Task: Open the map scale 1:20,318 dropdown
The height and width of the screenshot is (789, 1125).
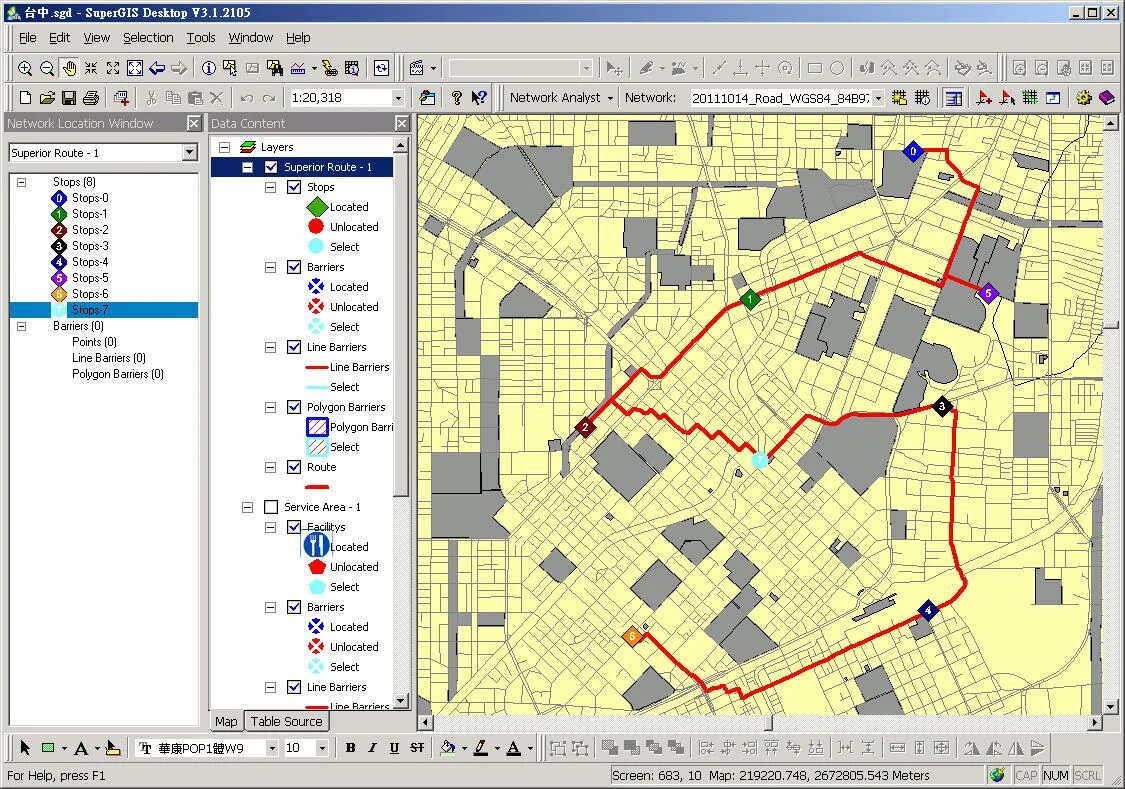Action: click(398, 98)
